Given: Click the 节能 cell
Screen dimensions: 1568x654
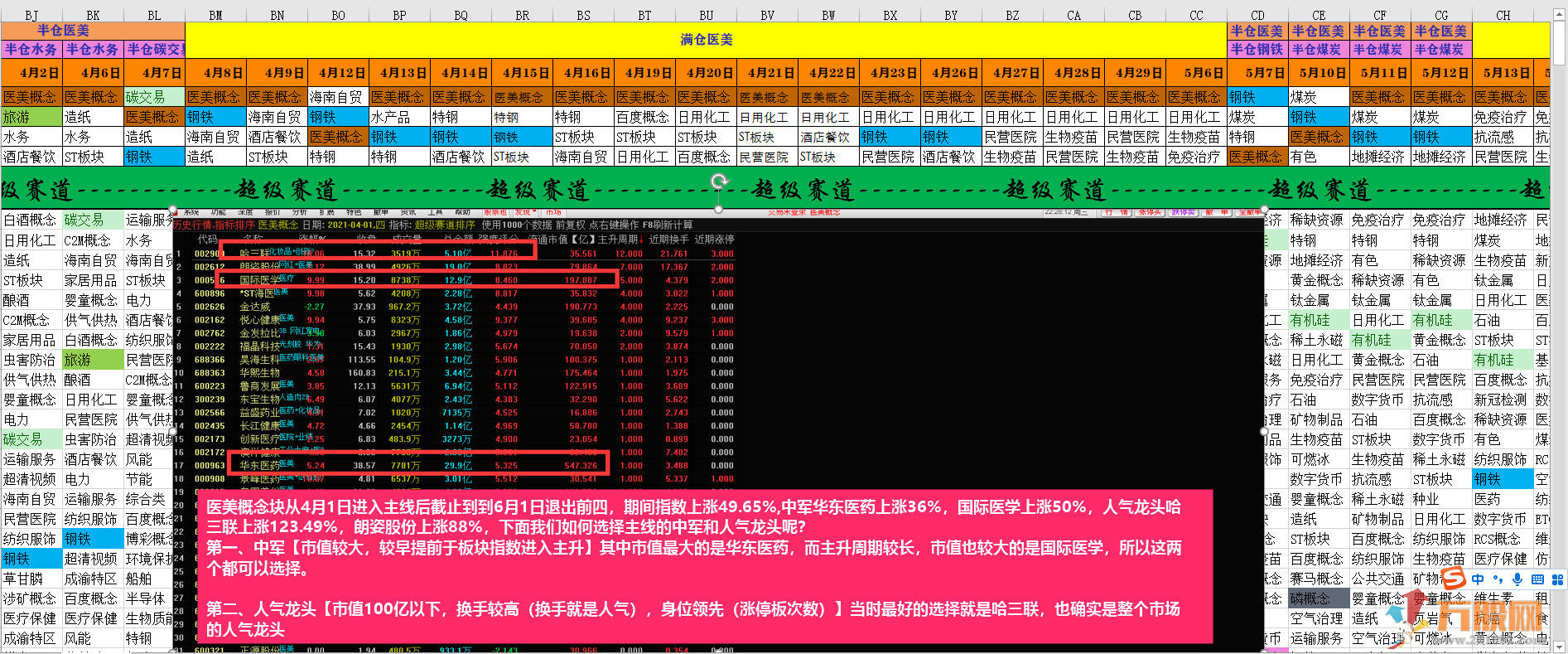Looking at the screenshot, I should pos(149,479).
